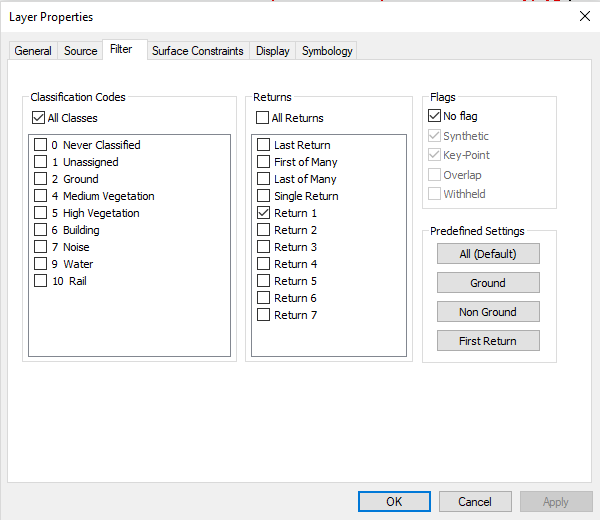Uncheck the All Classes checkbox
The image size is (600, 520).
[x=38, y=118]
